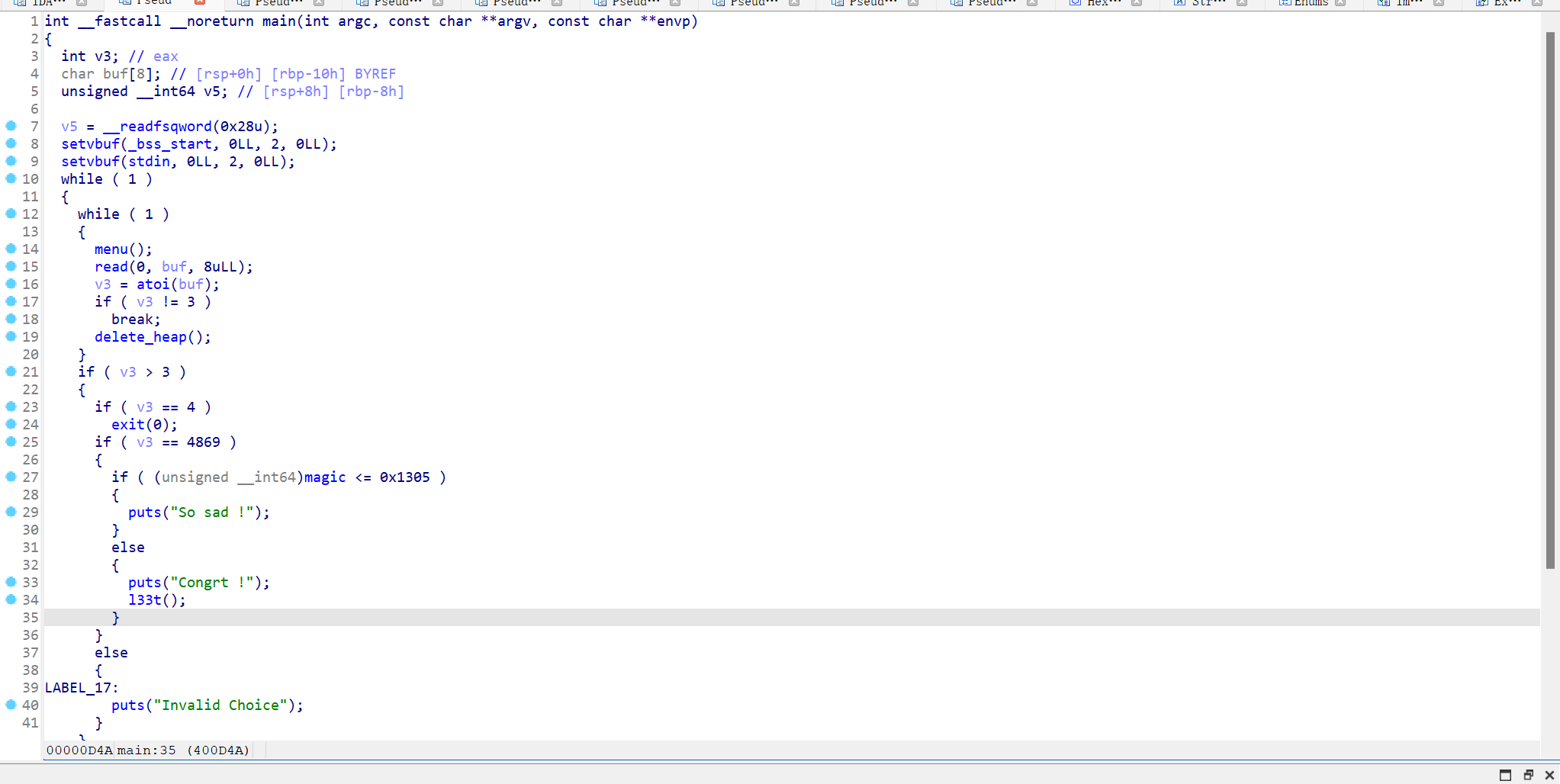The width and height of the screenshot is (1560, 784).
Task: Click the read function call on line 15
Action: [111, 267]
